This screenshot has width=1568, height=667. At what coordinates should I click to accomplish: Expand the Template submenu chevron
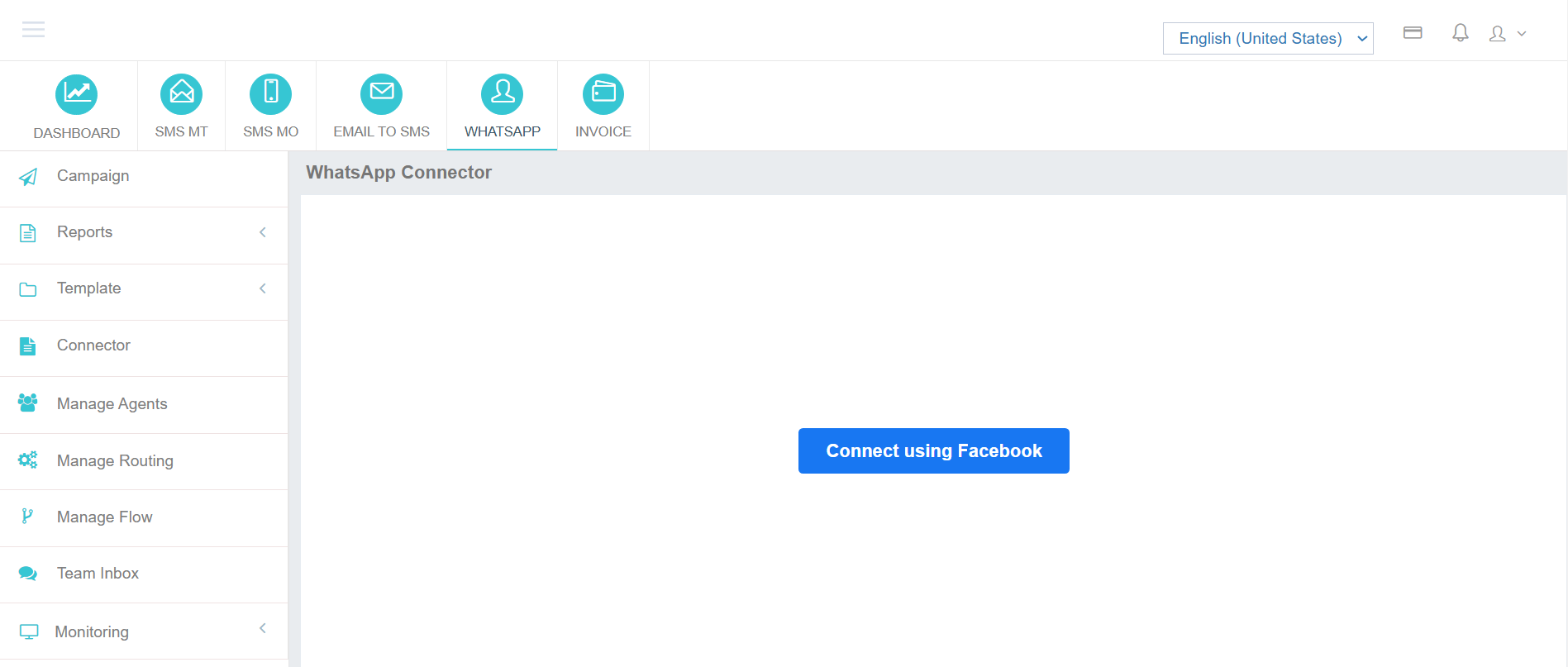point(263,288)
